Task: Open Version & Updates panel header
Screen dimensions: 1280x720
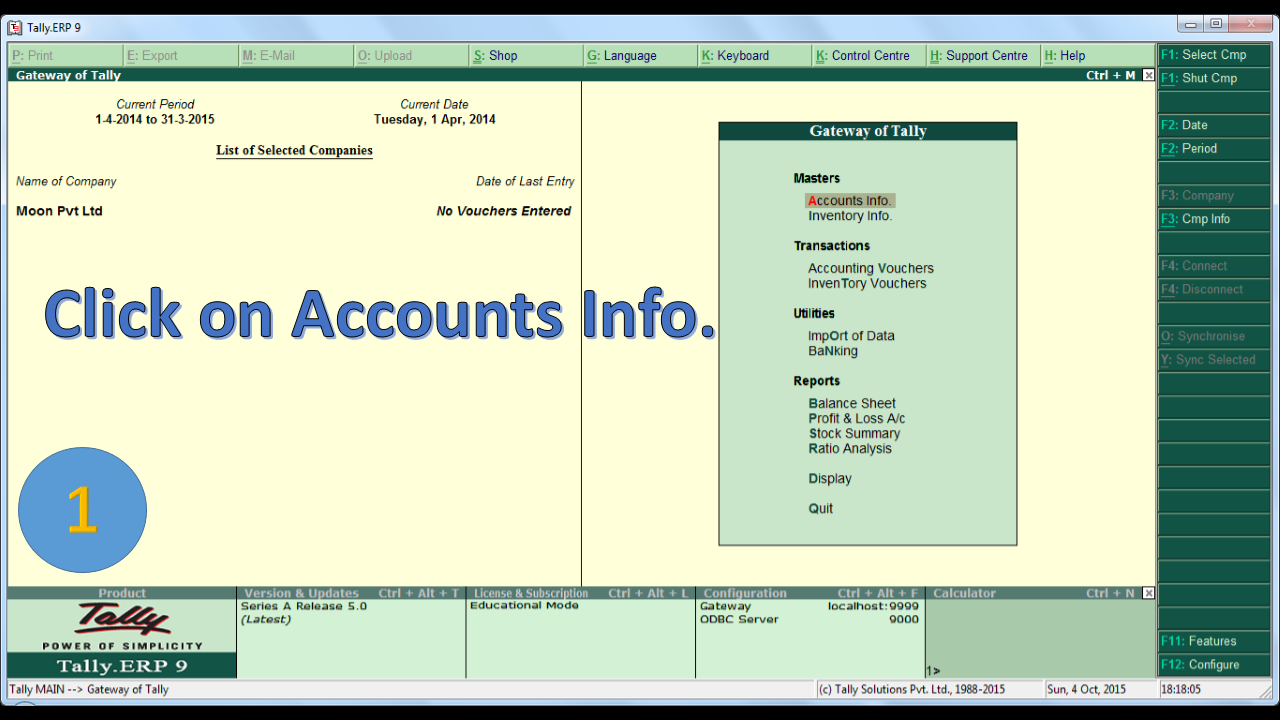Action: (351, 593)
